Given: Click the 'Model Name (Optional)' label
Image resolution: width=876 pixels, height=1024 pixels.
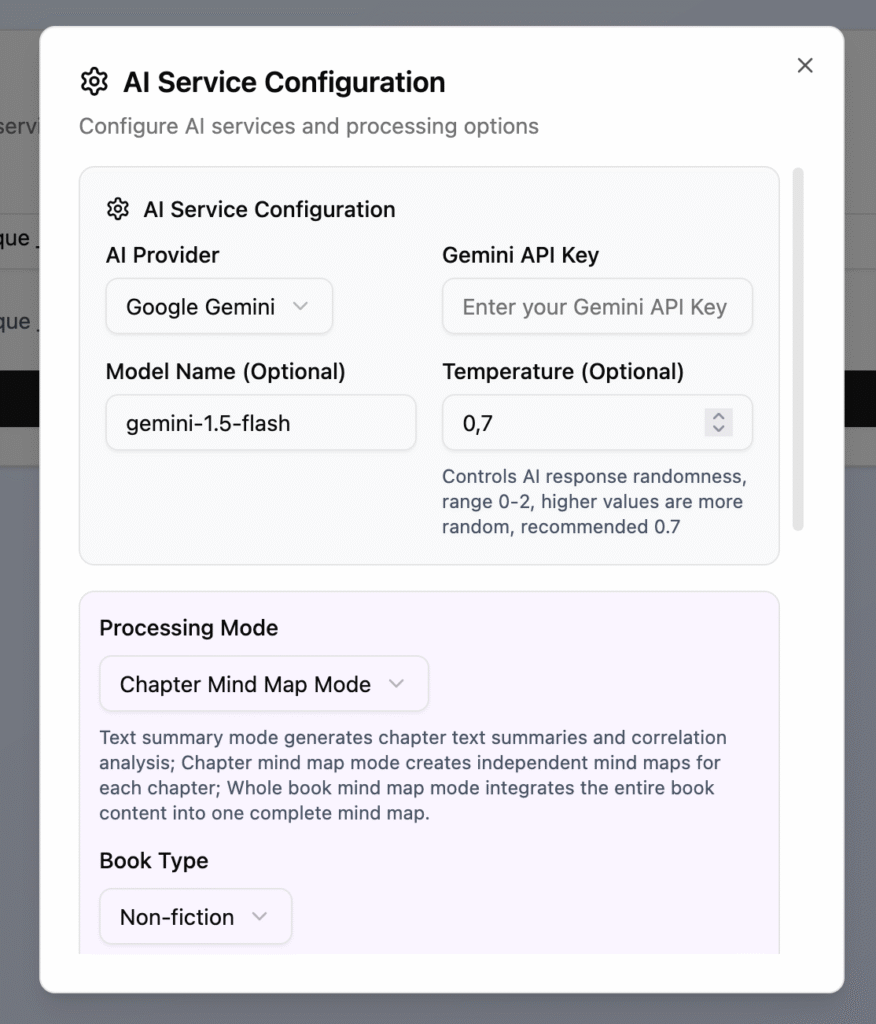Looking at the screenshot, I should (225, 371).
